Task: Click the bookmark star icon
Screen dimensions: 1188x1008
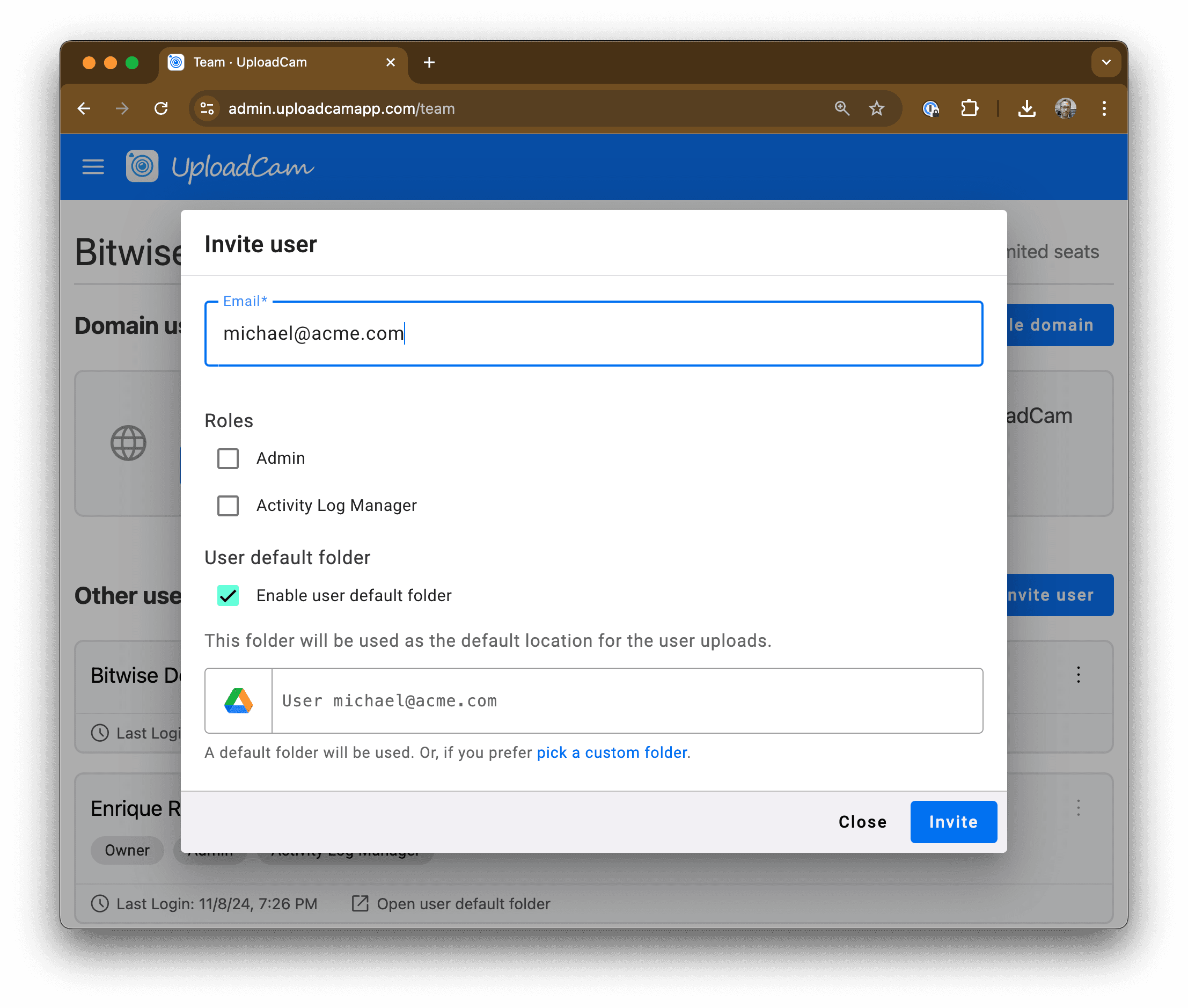Action: point(877,108)
